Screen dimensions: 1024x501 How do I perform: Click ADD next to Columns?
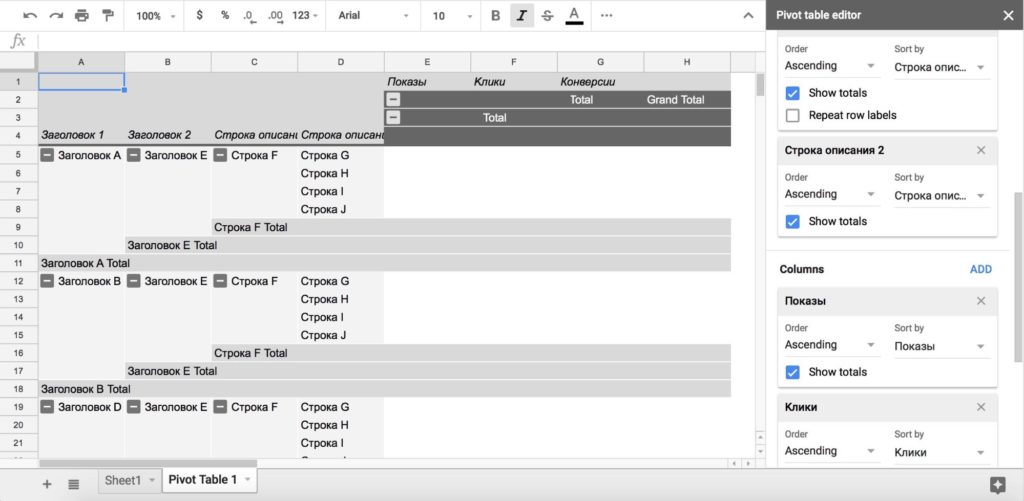pos(980,269)
